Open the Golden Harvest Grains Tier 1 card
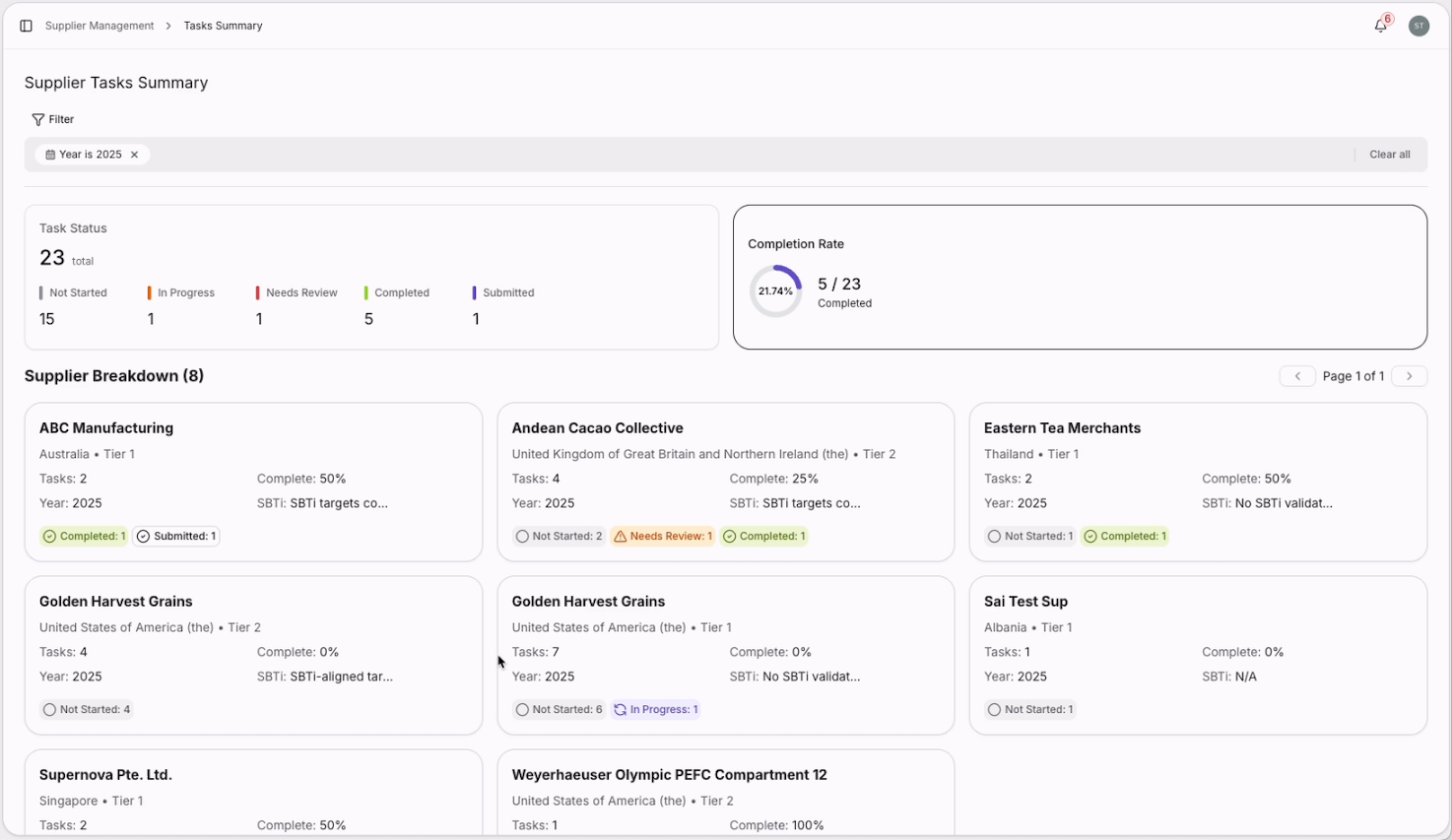1452x840 pixels. [x=726, y=655]
